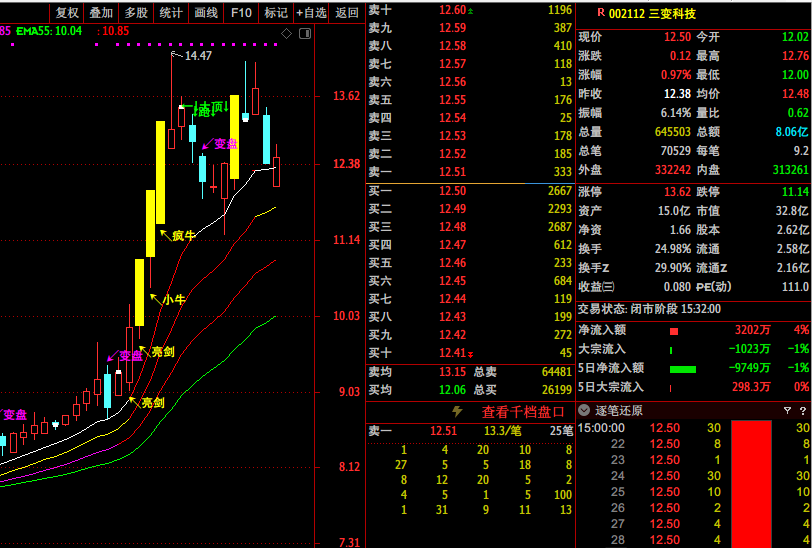Click the 13.62 price axis label
Screen dimensions: 812x548
346,96
